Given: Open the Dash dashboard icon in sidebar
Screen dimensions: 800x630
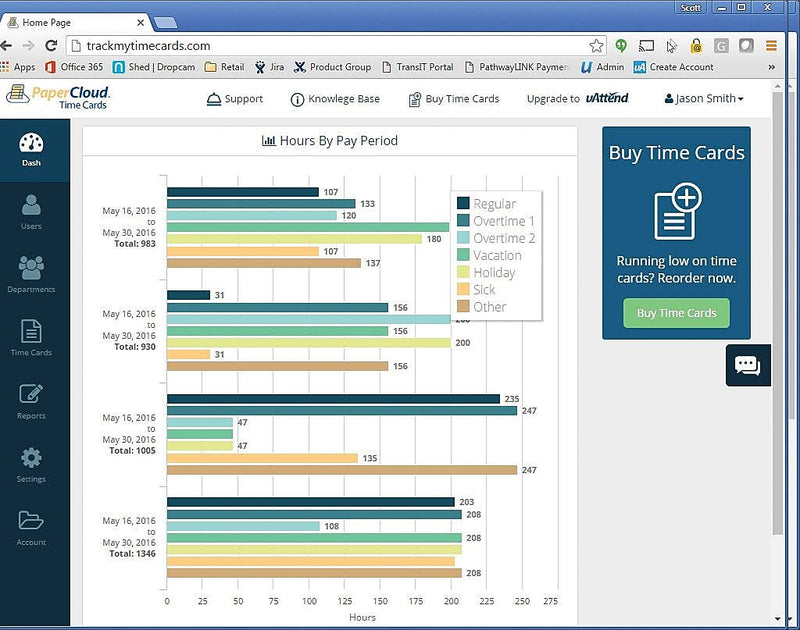Looking at the screenshot, I should 31,150.
